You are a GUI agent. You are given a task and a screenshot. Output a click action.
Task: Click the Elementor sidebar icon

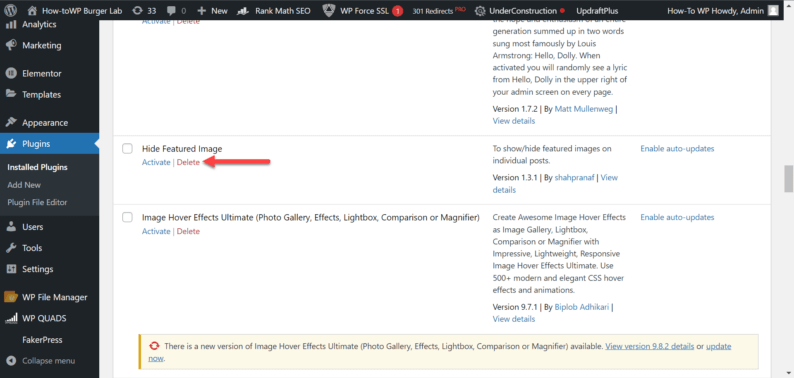(x=11, y=73)
